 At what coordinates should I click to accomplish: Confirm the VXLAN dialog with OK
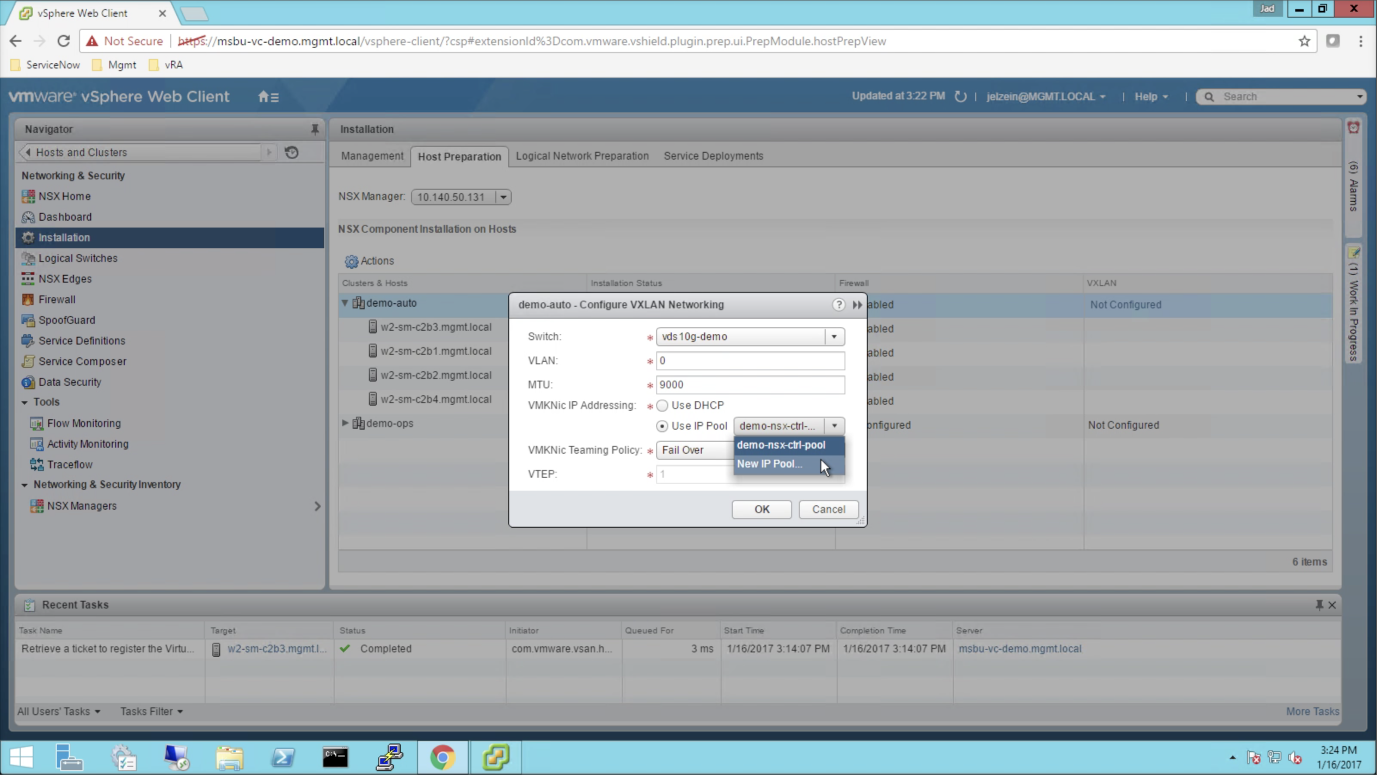762,510
